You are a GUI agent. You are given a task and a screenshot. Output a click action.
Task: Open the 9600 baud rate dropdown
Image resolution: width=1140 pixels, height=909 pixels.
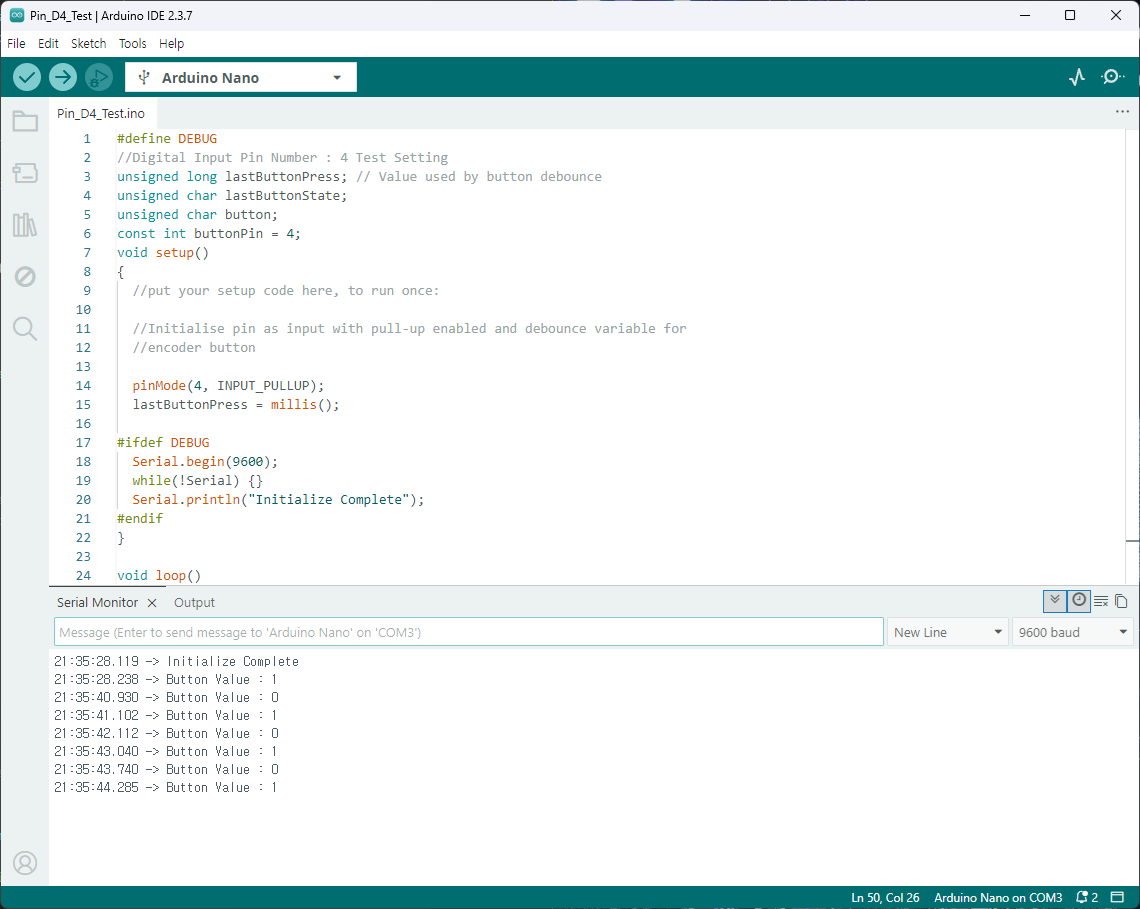pos(1072,633)
